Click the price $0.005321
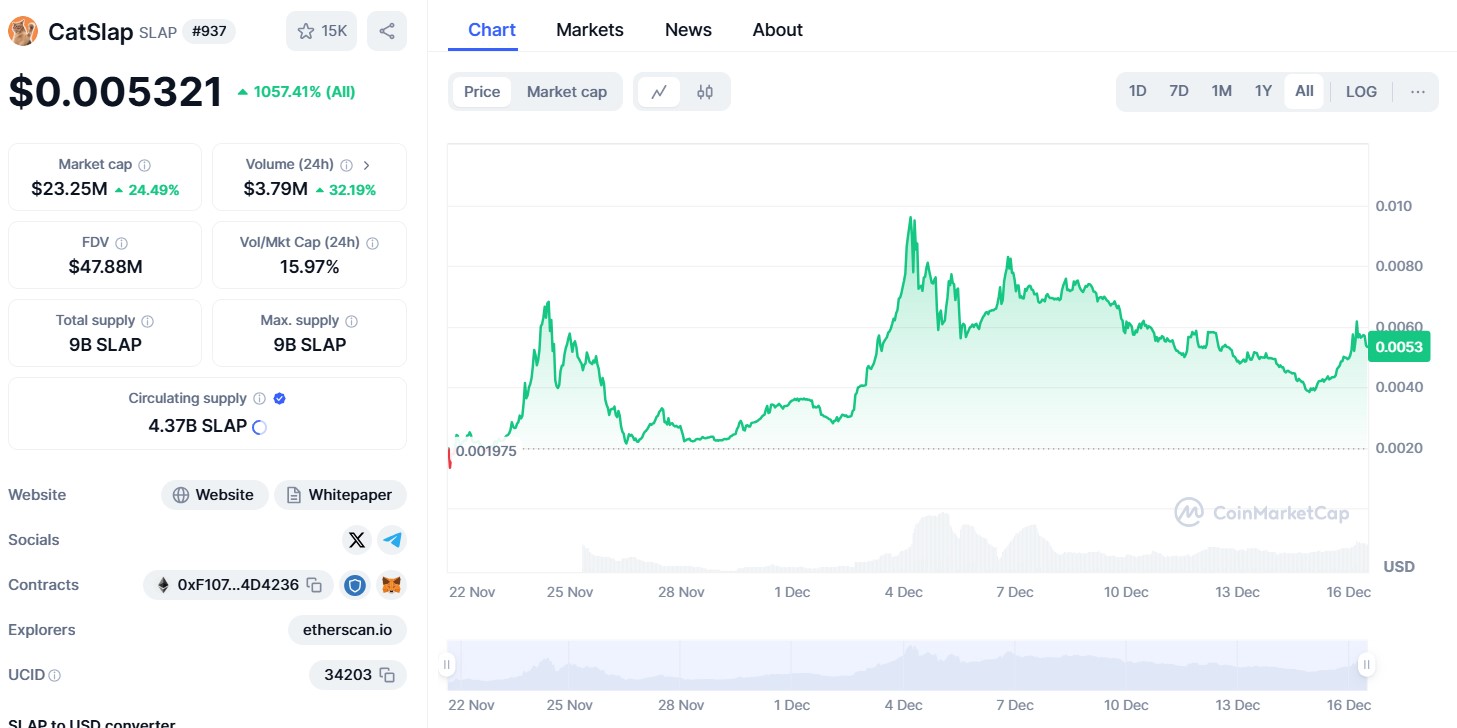This screenshot has width=1457, height=728. click(115, 92)
